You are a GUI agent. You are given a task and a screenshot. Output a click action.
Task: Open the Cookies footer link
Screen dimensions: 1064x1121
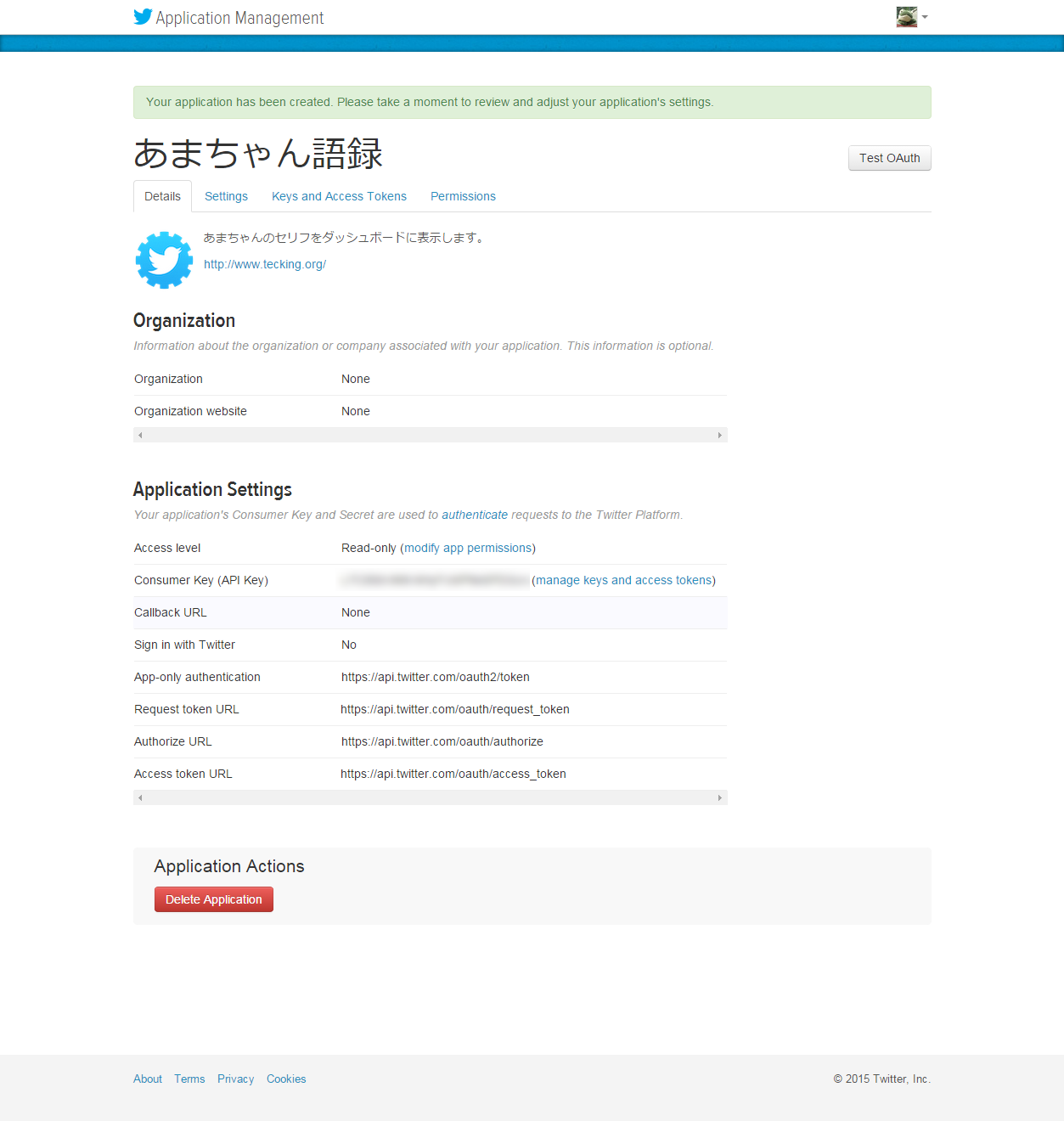(x=286, y=1079)
